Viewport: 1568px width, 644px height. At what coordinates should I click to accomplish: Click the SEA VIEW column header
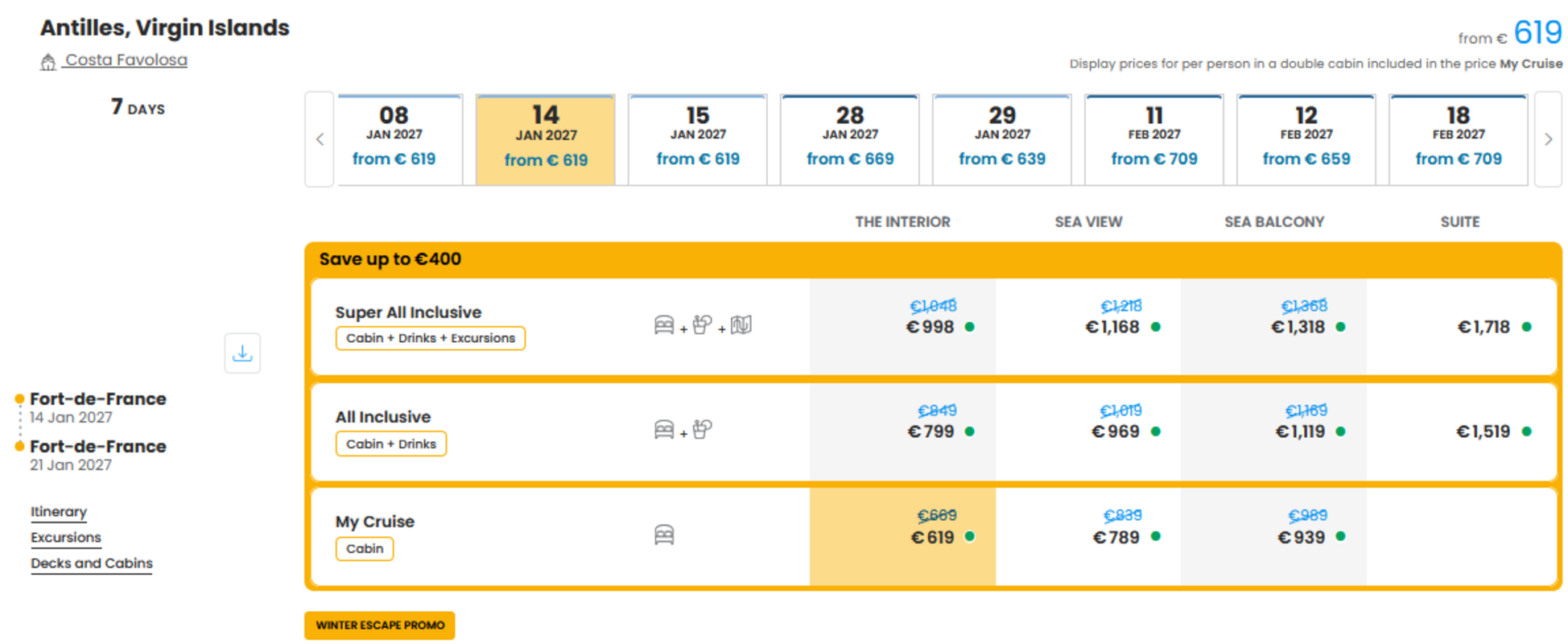click(x=1088, y=222)
